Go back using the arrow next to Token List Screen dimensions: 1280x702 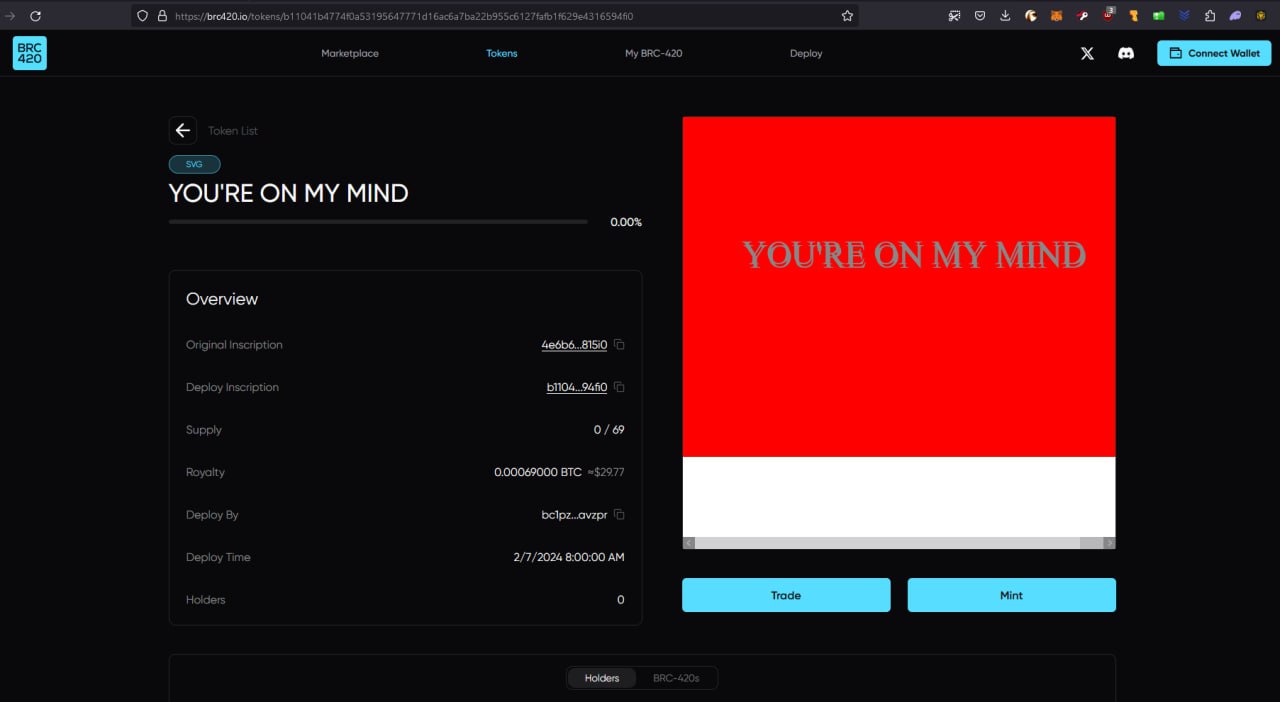click(182, 130)
